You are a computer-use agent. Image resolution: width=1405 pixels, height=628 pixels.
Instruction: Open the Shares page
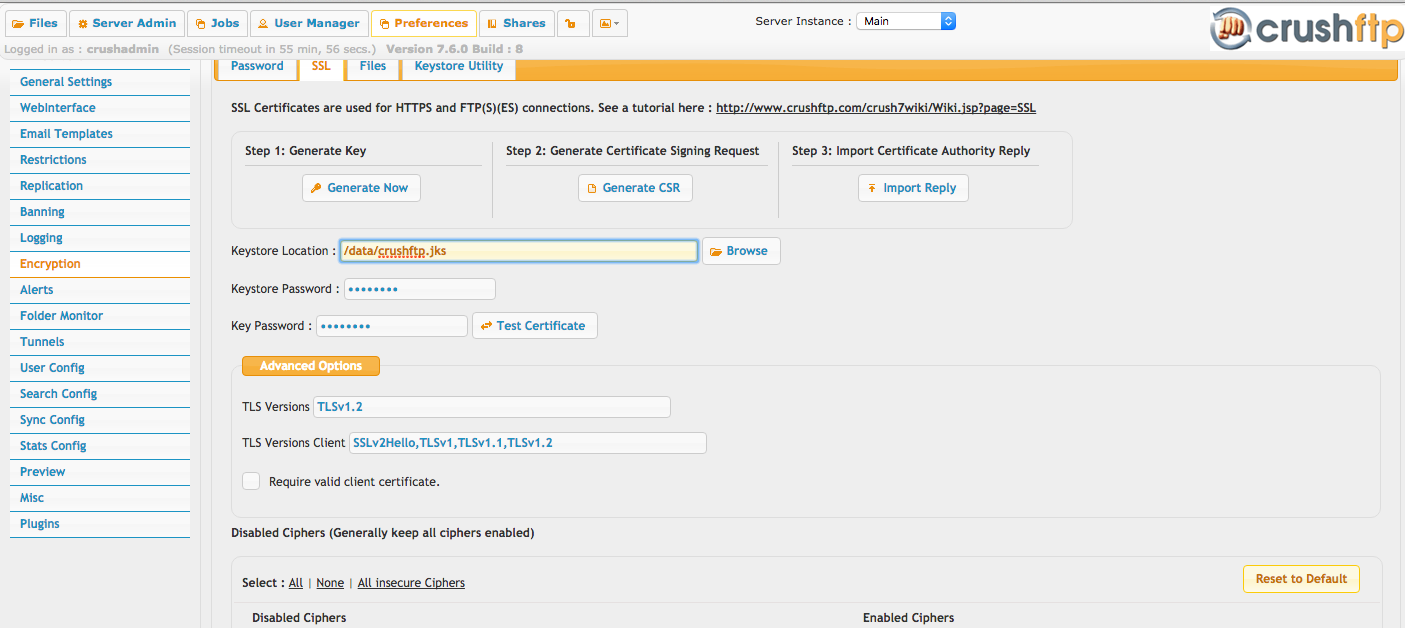(x=517, y=23)
